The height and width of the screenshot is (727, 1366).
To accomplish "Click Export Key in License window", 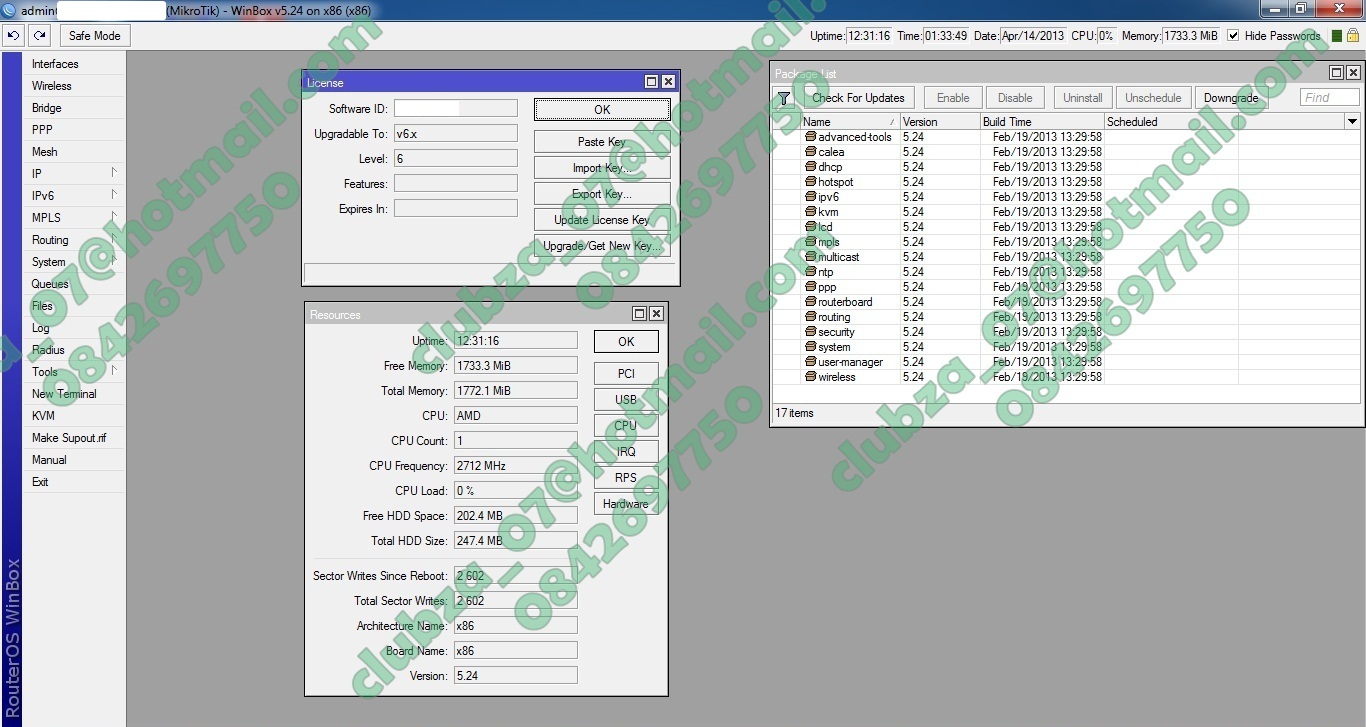I will pos(602,194).
